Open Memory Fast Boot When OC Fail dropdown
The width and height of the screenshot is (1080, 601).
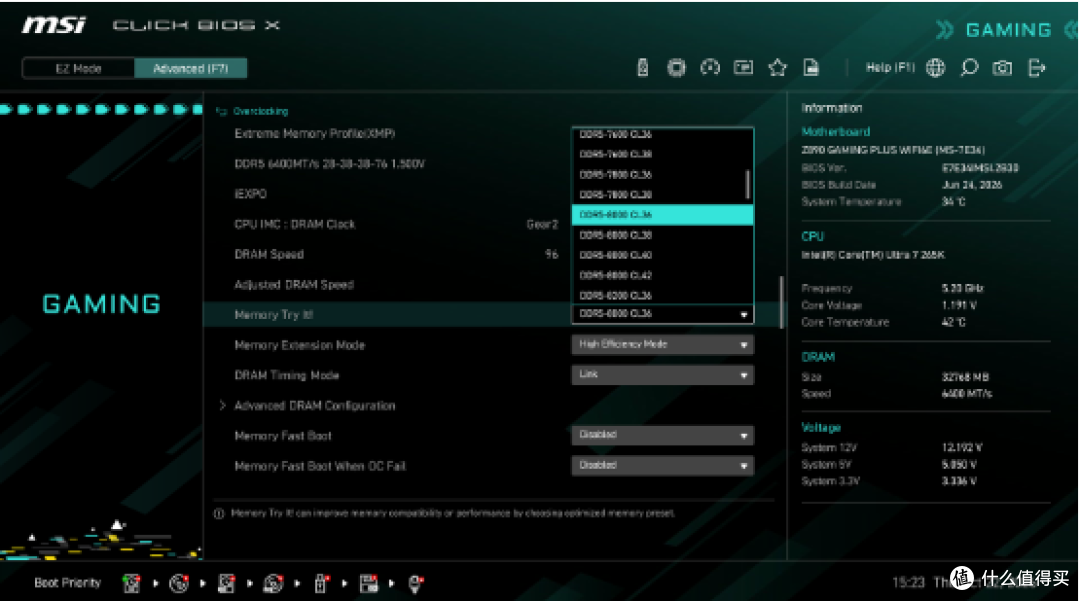pos(663,465)
